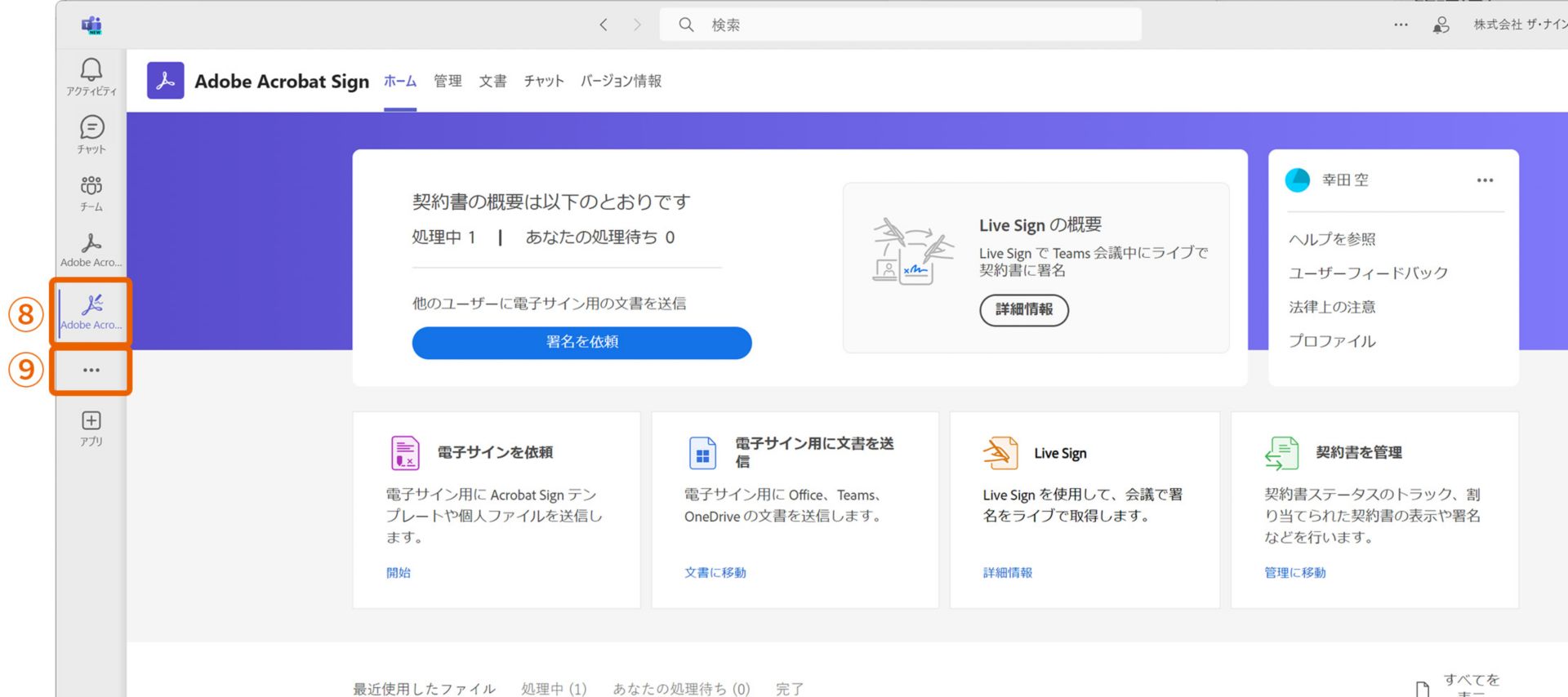The width and height of the screenshot is (1568, 697).
Task: Open the Chat icon in the left sidebar
Action: 91,135
